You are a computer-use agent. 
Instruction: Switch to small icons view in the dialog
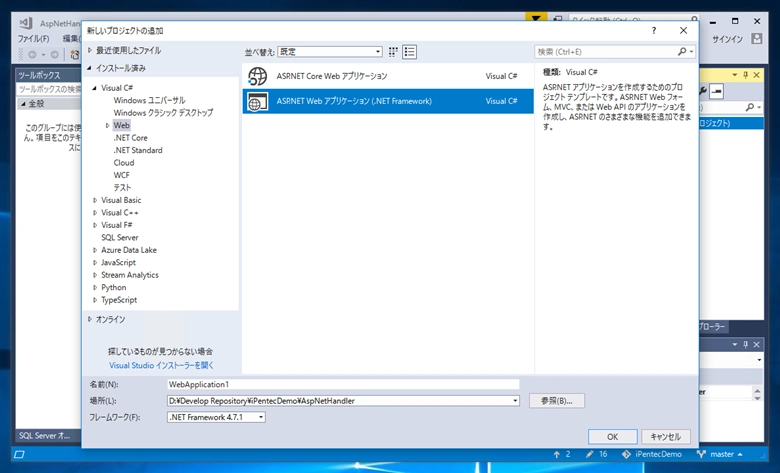coord(393,52)
